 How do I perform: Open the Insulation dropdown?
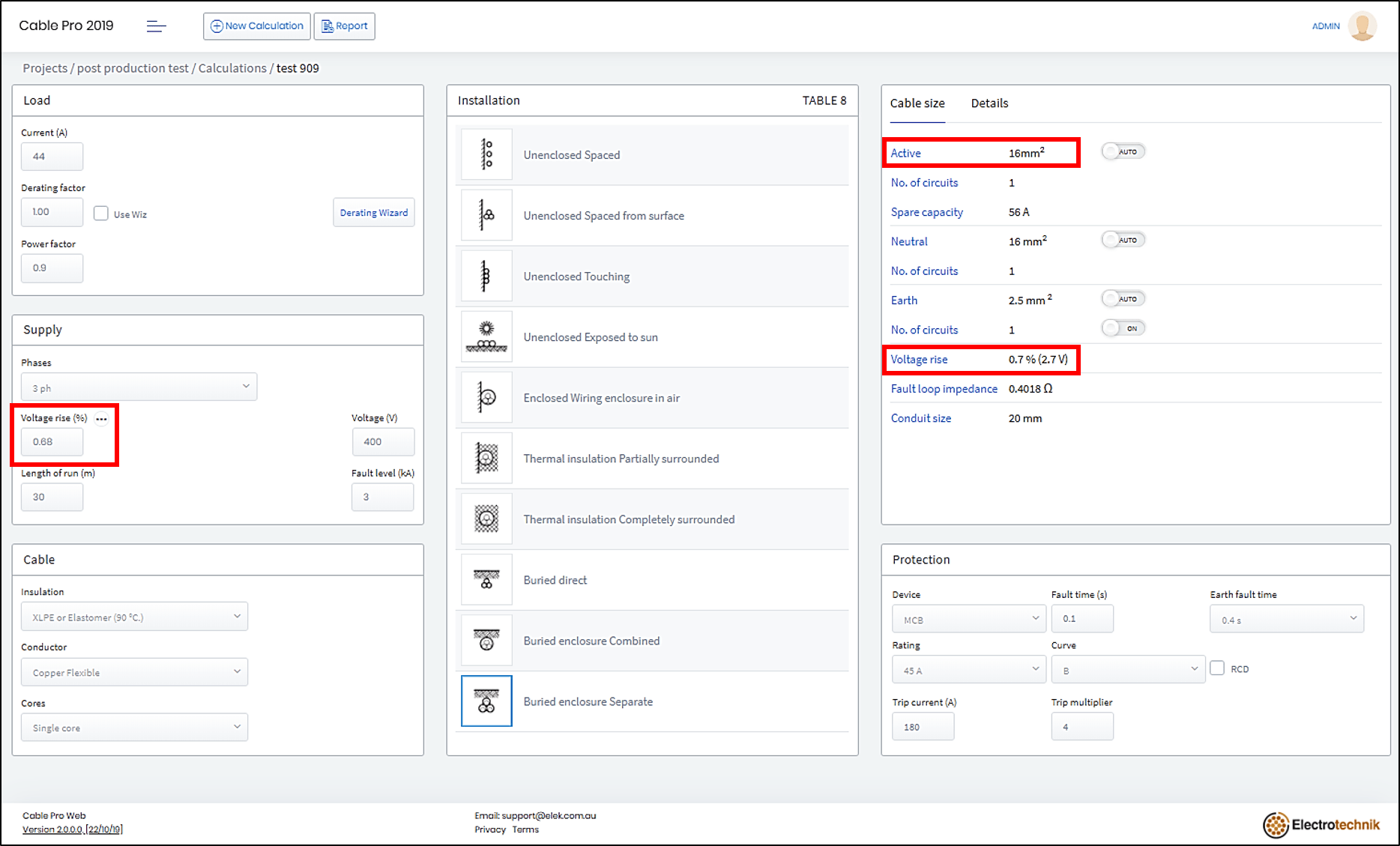tap(135, 617)
